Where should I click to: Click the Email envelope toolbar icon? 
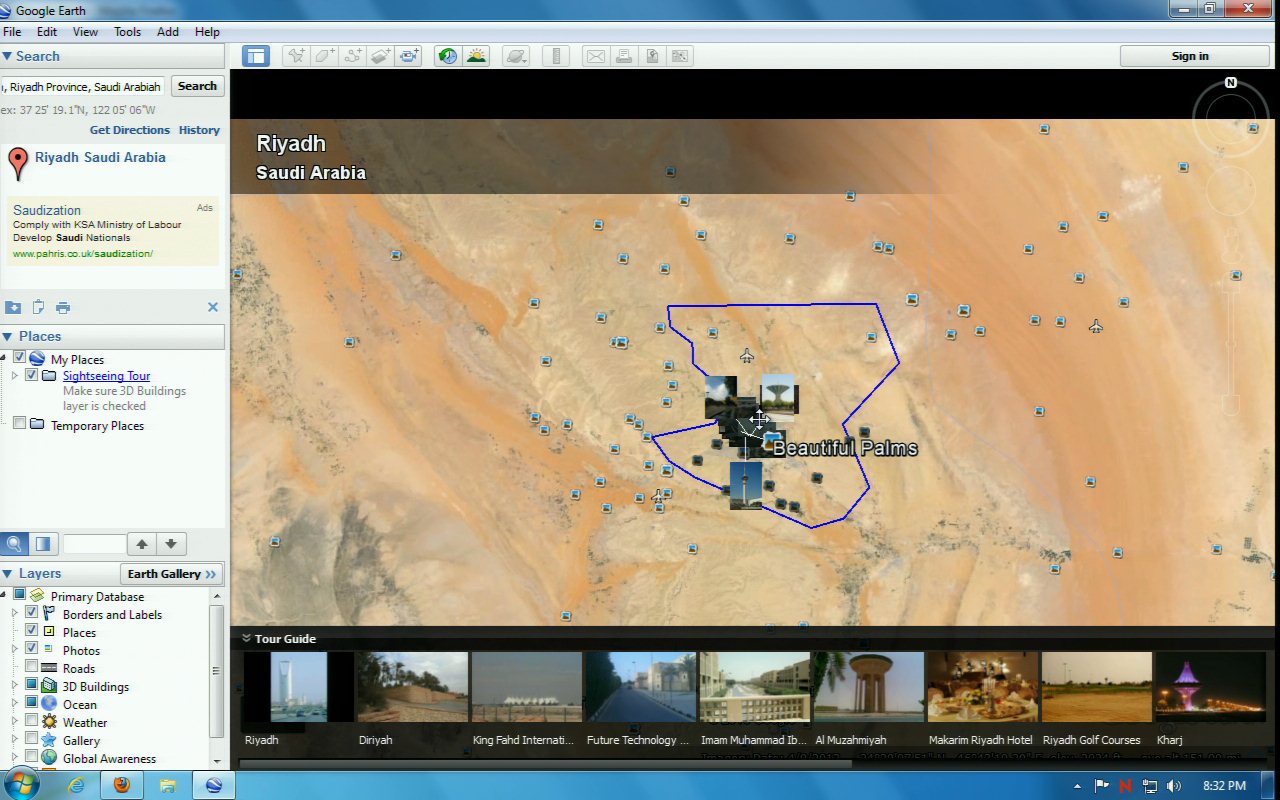pyautogui.click(x=595, y=56)
